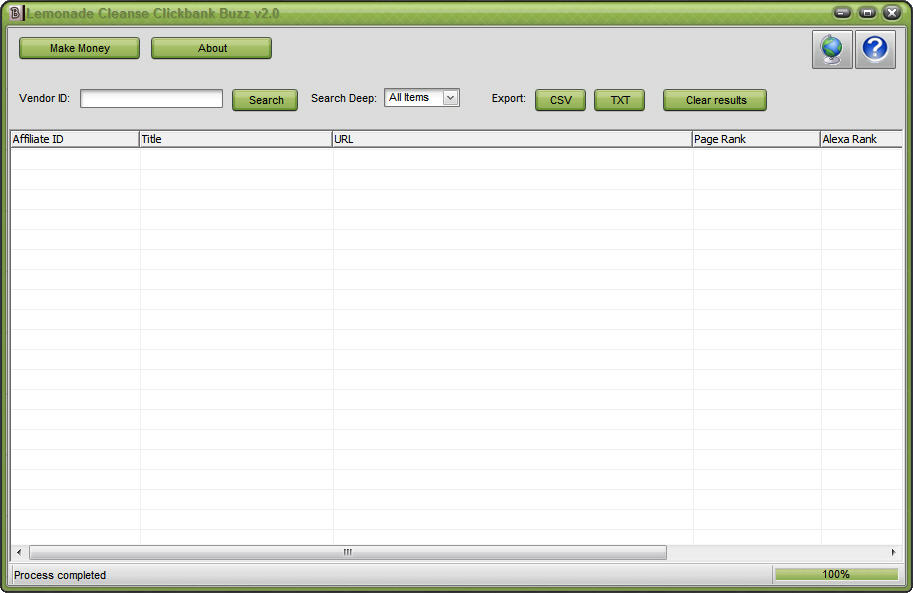This screenshot has height=593, width=913.
Task: Sort by the URL column header
Action: tap(512, 139)
